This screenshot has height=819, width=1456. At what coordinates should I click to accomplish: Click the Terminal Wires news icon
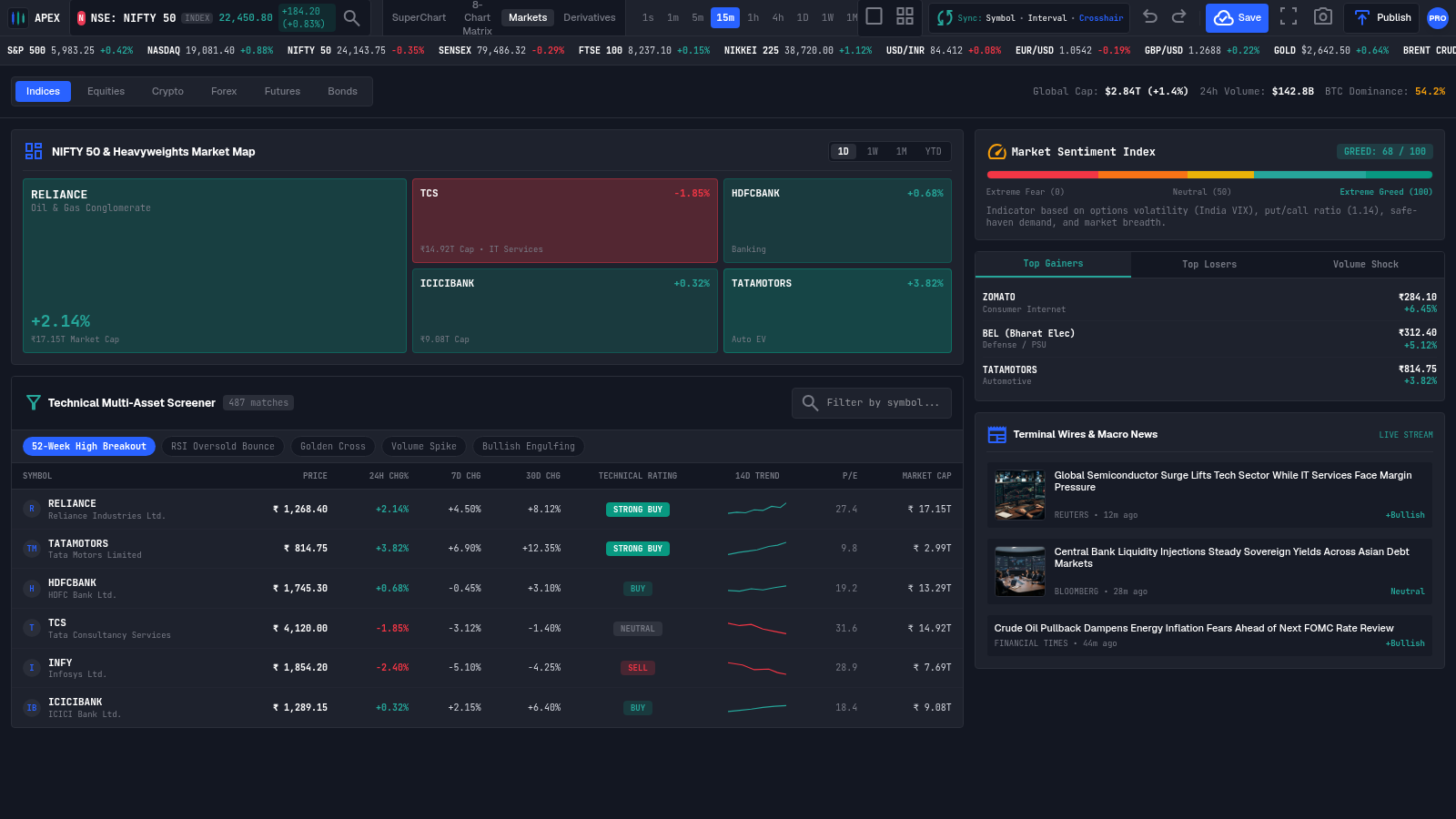coord(997,435)
